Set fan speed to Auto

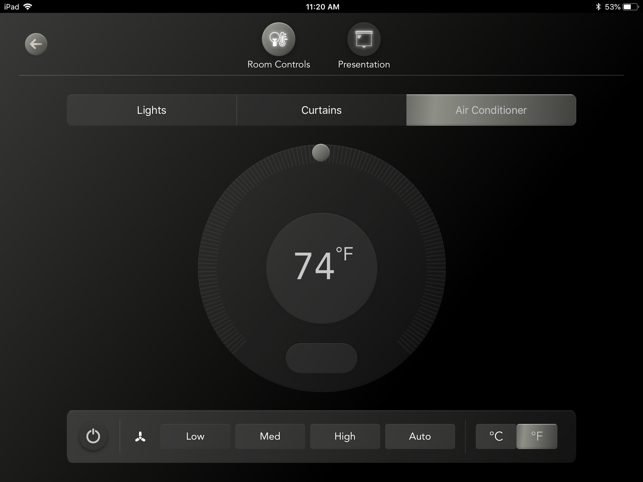pos(420,436)
